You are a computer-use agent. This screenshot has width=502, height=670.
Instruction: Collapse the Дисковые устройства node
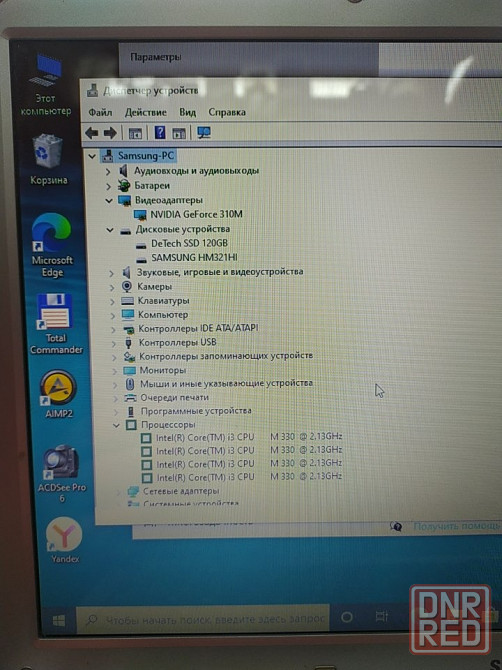click(x=110, y=230)
